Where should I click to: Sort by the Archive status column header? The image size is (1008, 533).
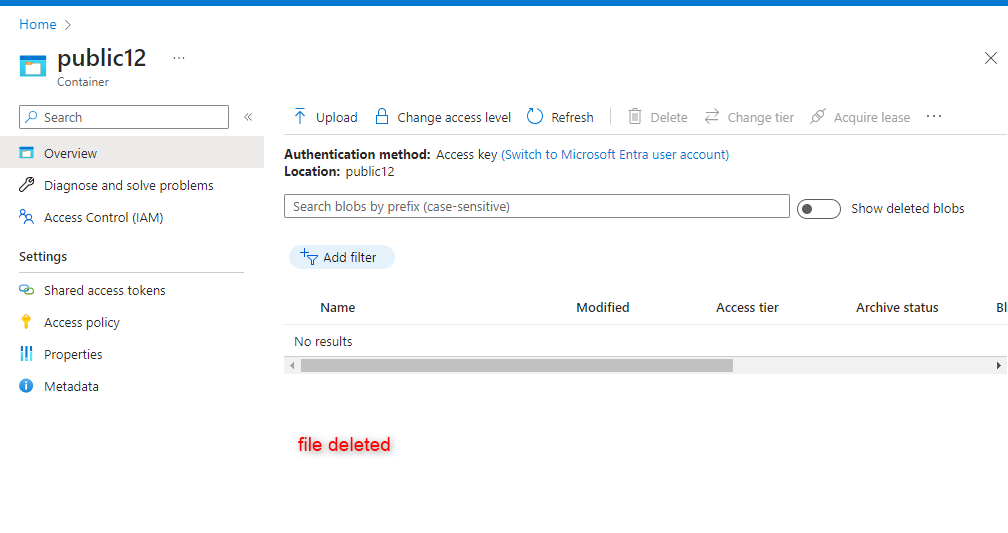click(897, 307)
